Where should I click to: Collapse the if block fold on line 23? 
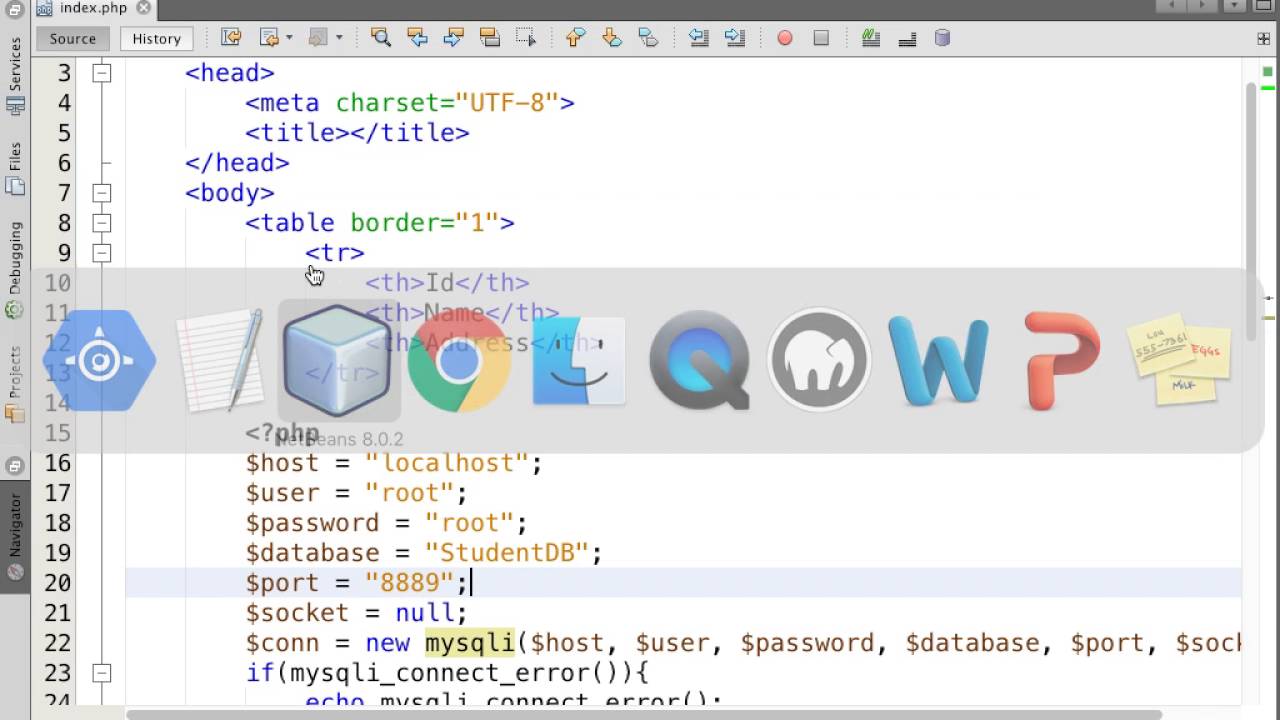pyautogui.click(x=101, y=673)
